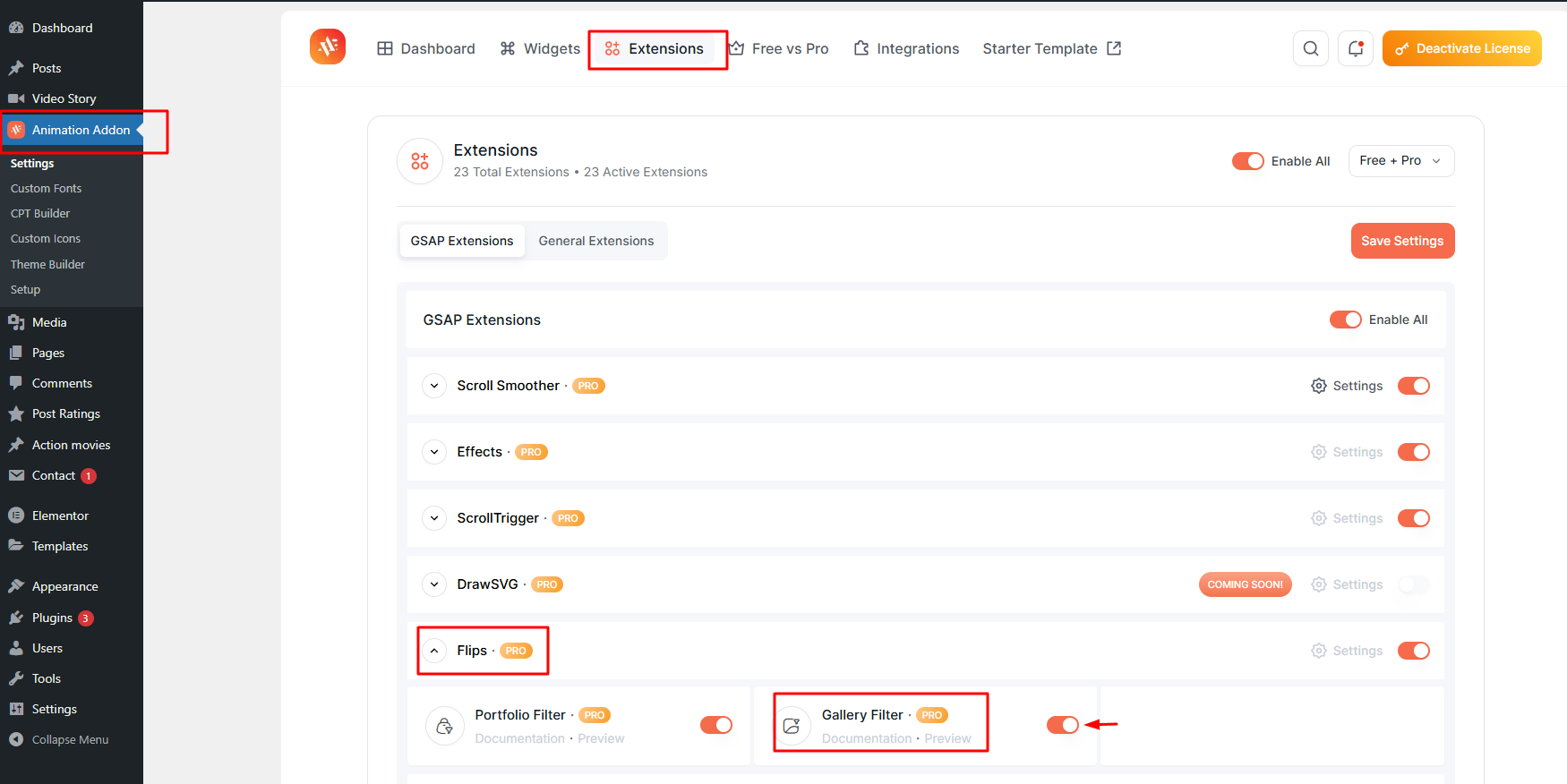
Task: Open the Widgets tab
Action: pyautogui.click(x=540, y=48)
